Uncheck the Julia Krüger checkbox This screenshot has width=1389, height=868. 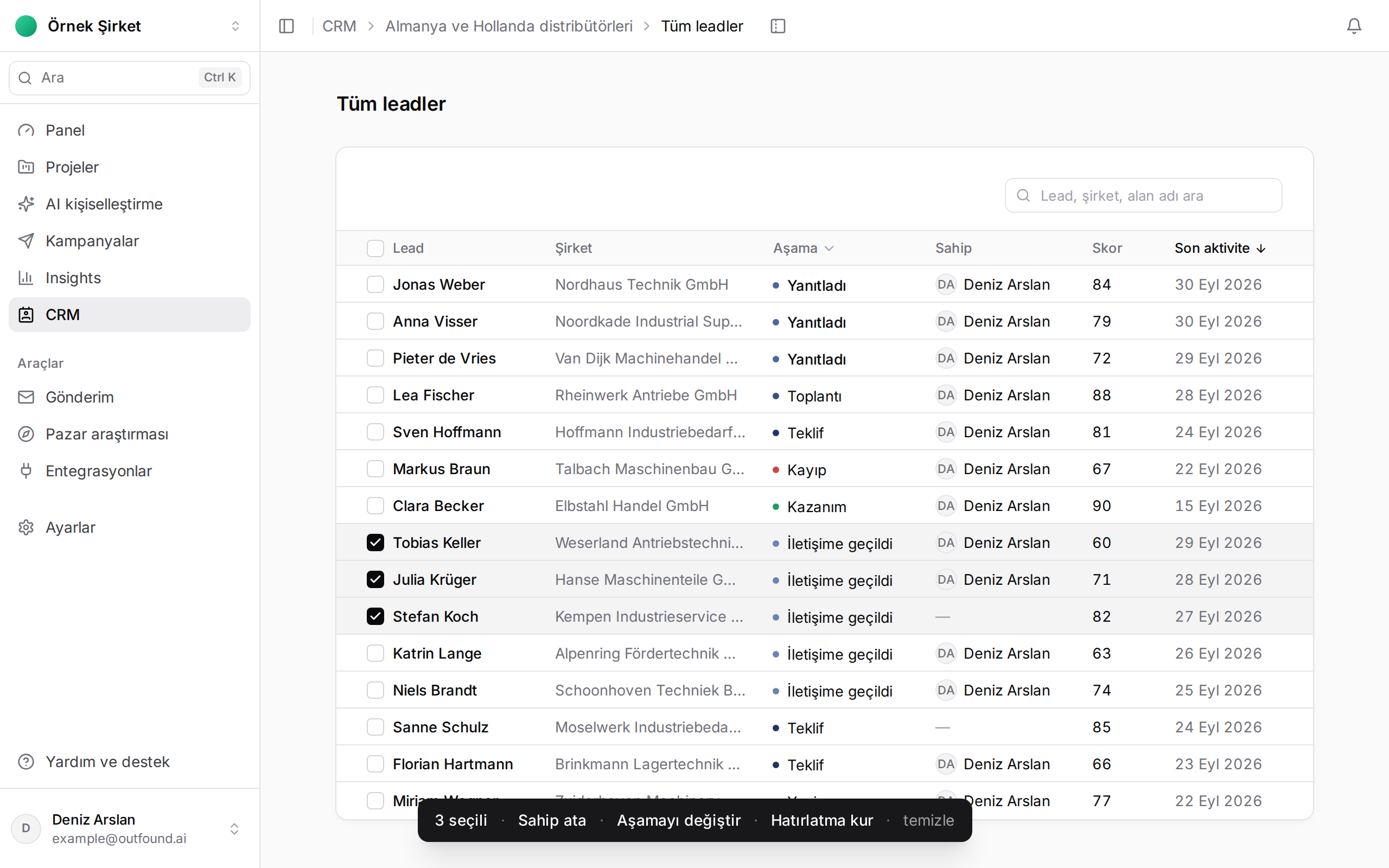pyautogui.click(x=375, y=580)
